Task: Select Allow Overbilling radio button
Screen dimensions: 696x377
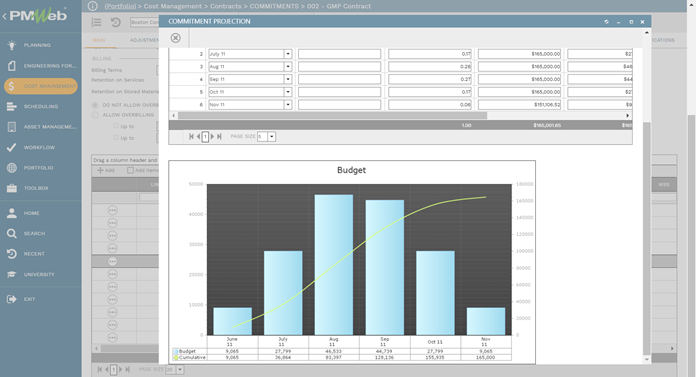Action: tap(95, 115)
